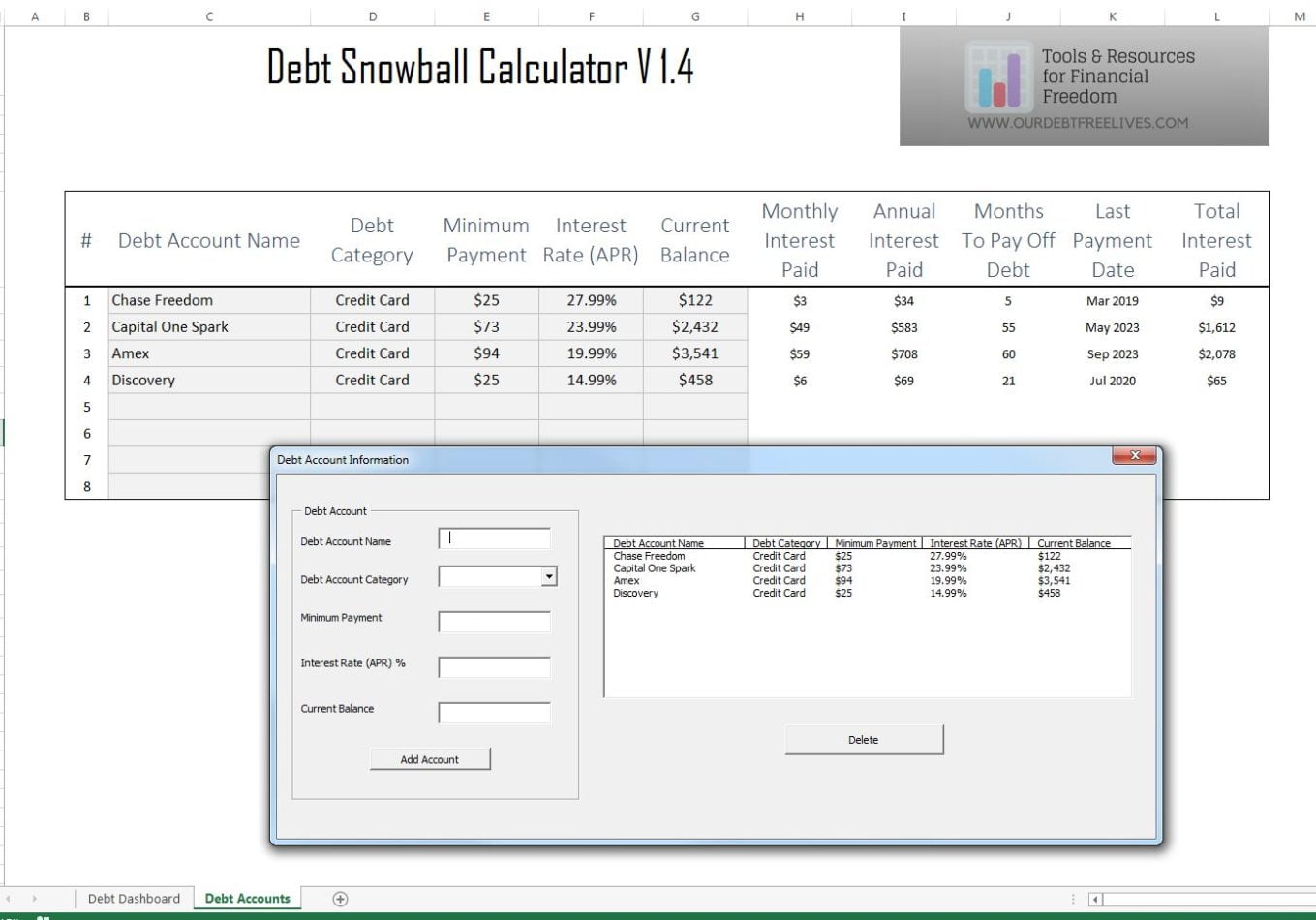
Task: Select column K header
Action: pyautogui.click(x=1113, y=16)
